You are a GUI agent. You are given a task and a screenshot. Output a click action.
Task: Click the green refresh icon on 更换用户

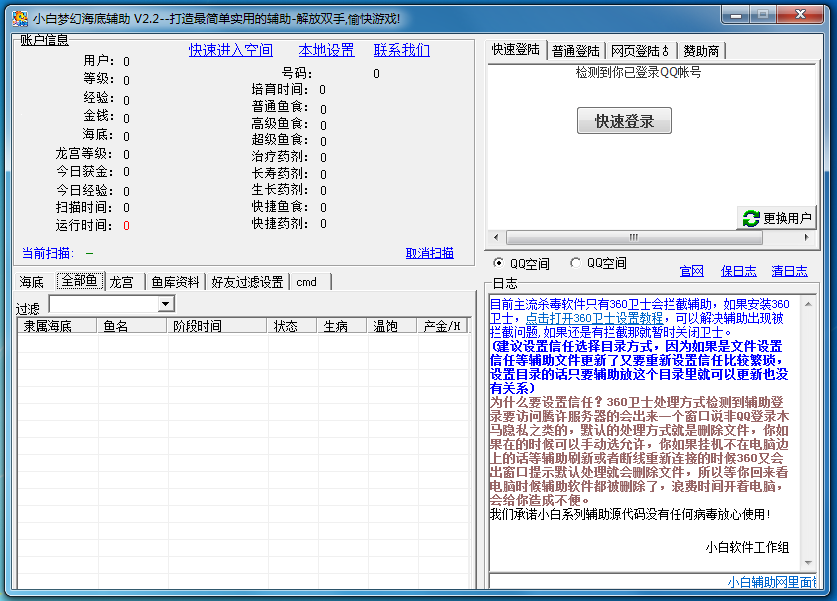tap(751, 218)
